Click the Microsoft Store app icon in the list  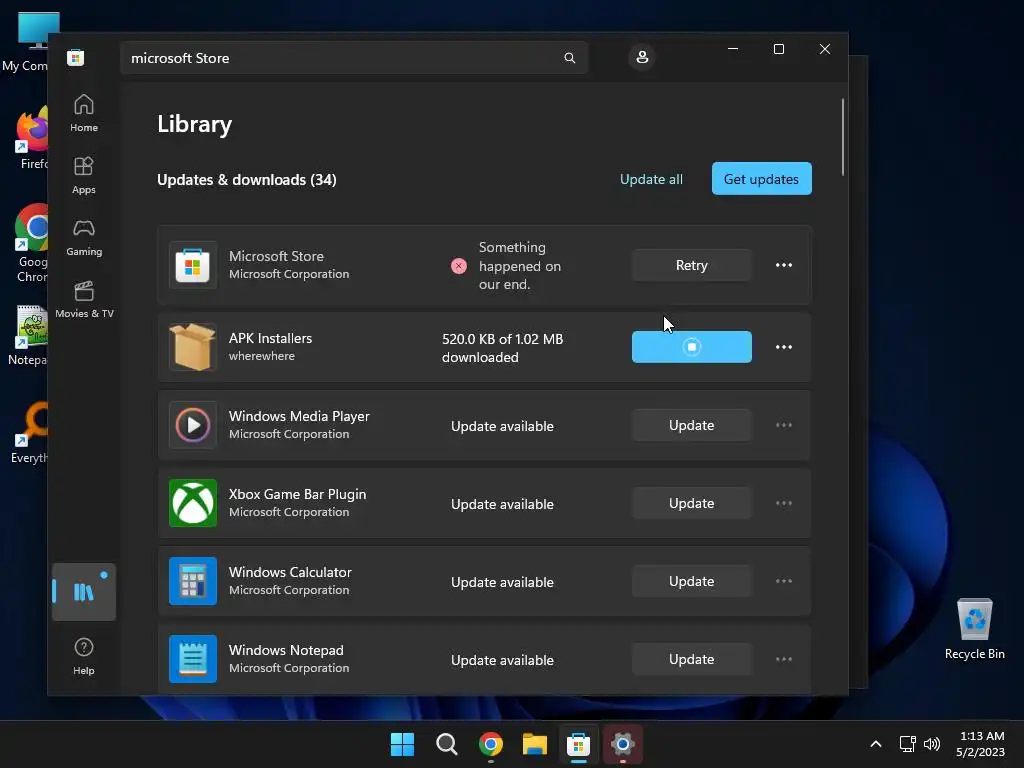(193, 265)
